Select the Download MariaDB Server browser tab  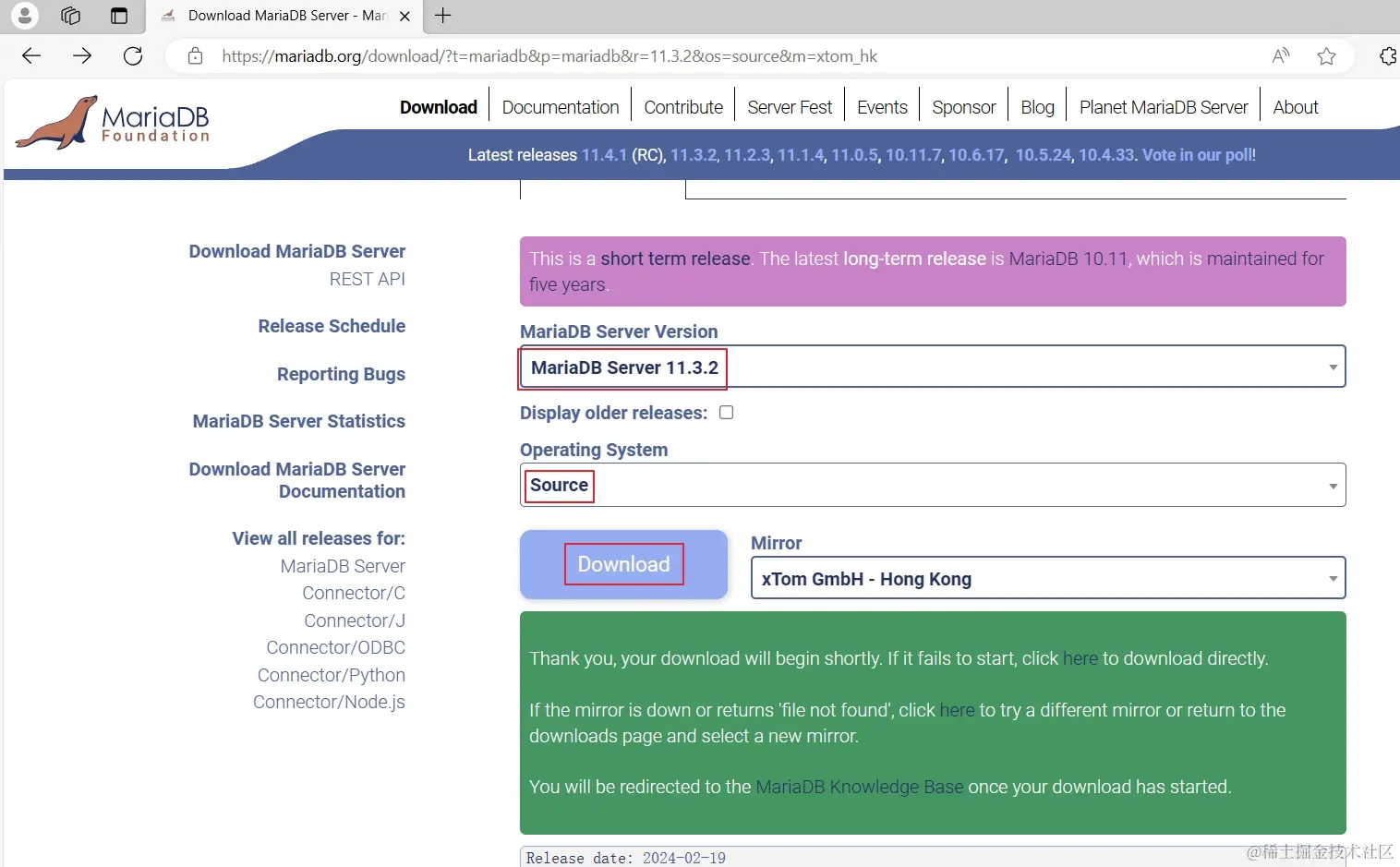click(285, 16)
